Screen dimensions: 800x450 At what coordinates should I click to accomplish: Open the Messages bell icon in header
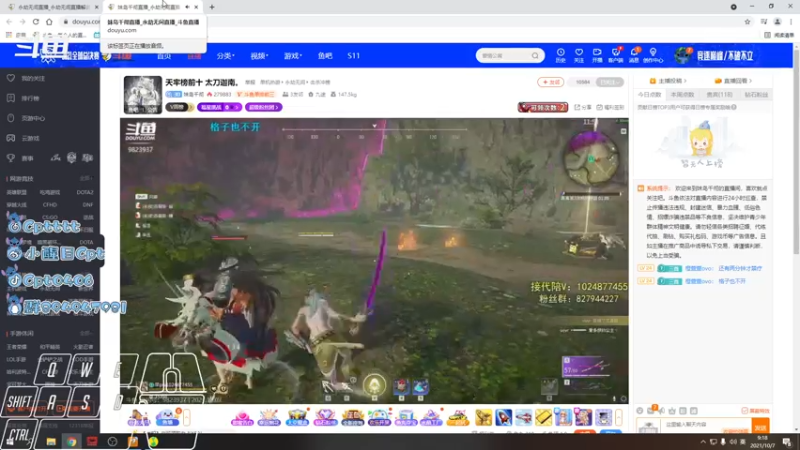coord(634,55)
